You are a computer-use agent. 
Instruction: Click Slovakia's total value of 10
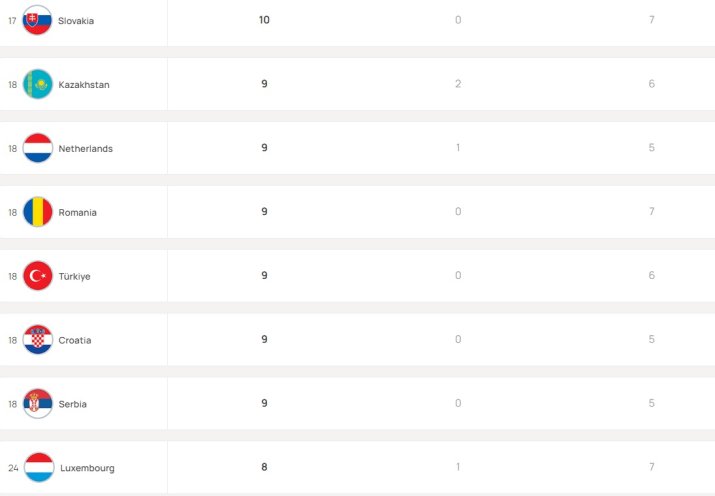264,20
